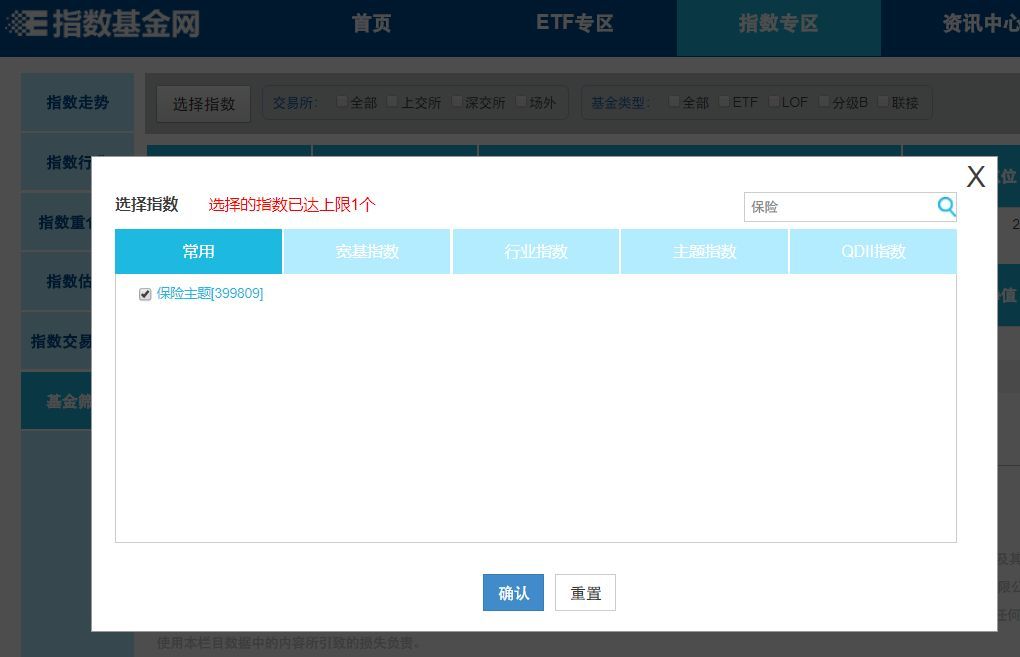Open the 资讯中心 navigation item
The width and height of the screenshot is (1020, 657).
pos(981,23)
